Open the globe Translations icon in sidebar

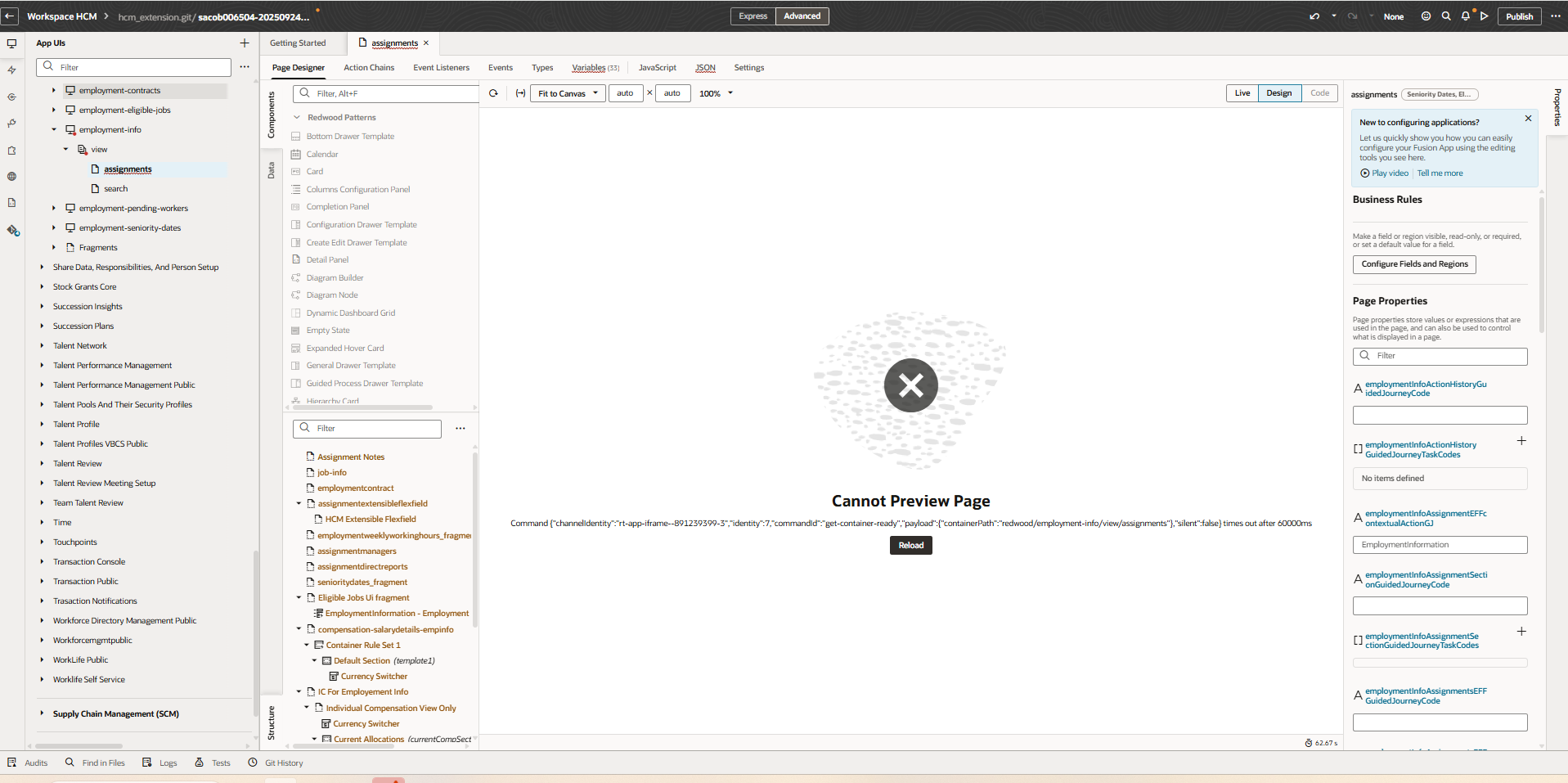point(11,176)
